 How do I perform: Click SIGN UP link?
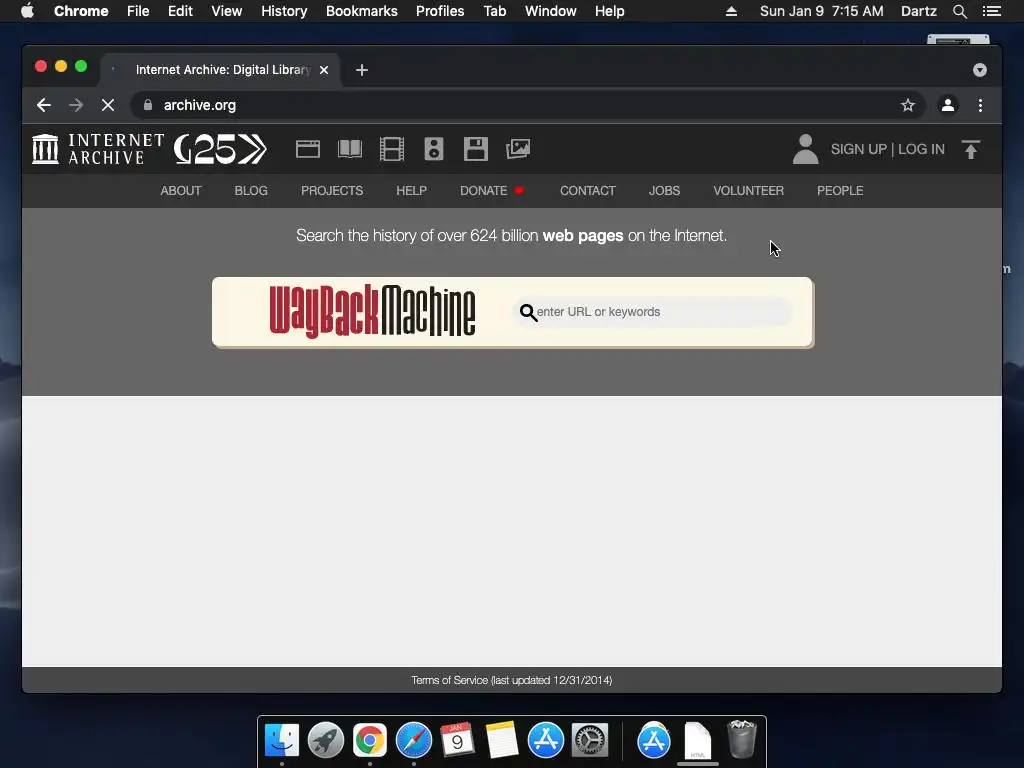858,149
